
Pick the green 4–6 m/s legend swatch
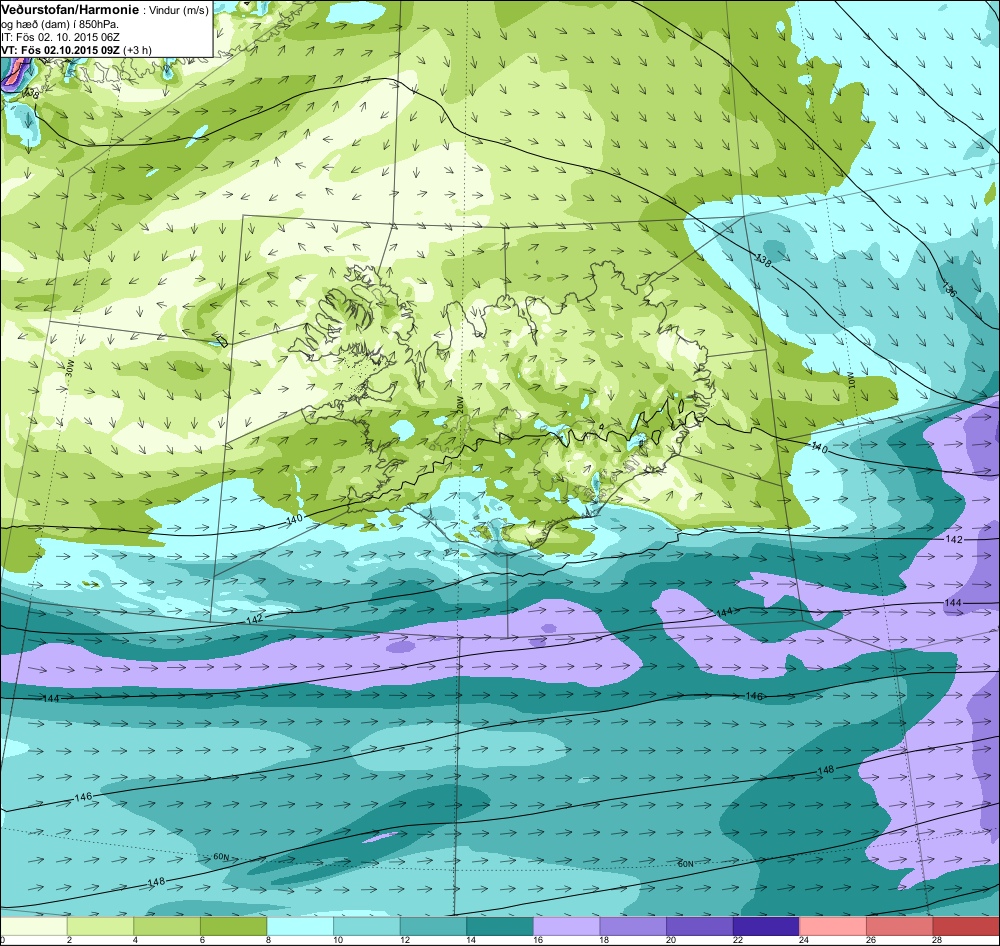pos(166,926)
